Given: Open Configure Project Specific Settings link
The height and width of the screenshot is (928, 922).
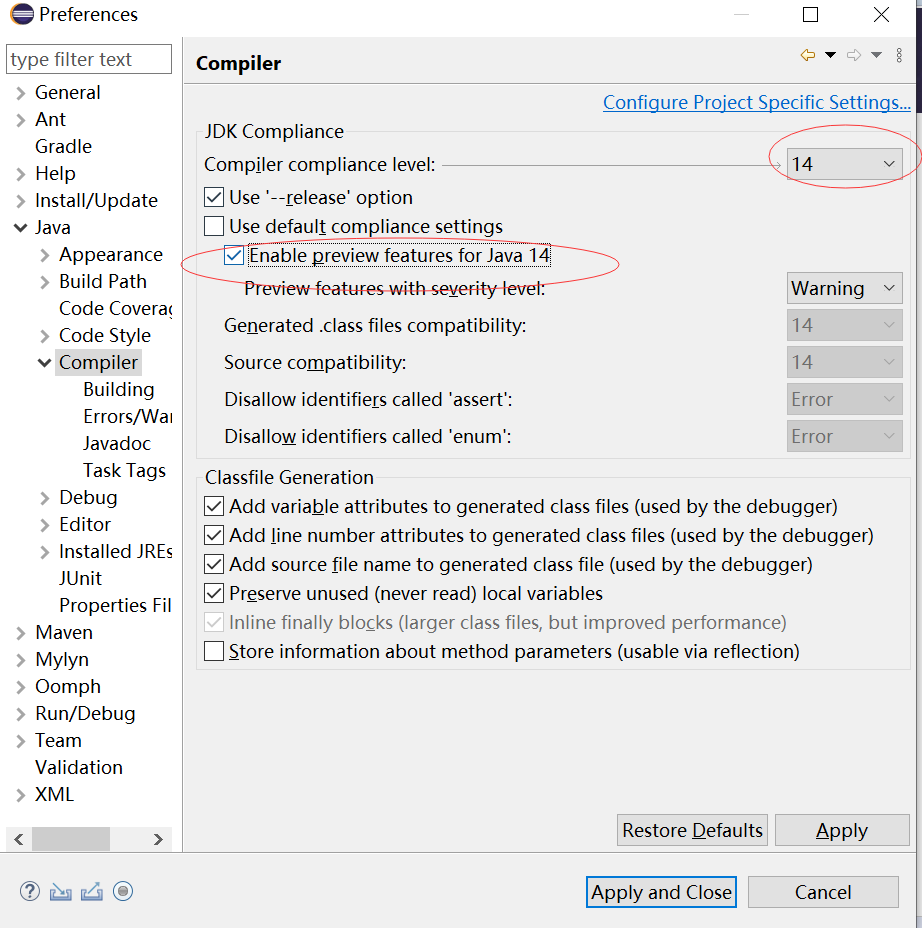Looking at the screenshot, I should tap(756, 103).
